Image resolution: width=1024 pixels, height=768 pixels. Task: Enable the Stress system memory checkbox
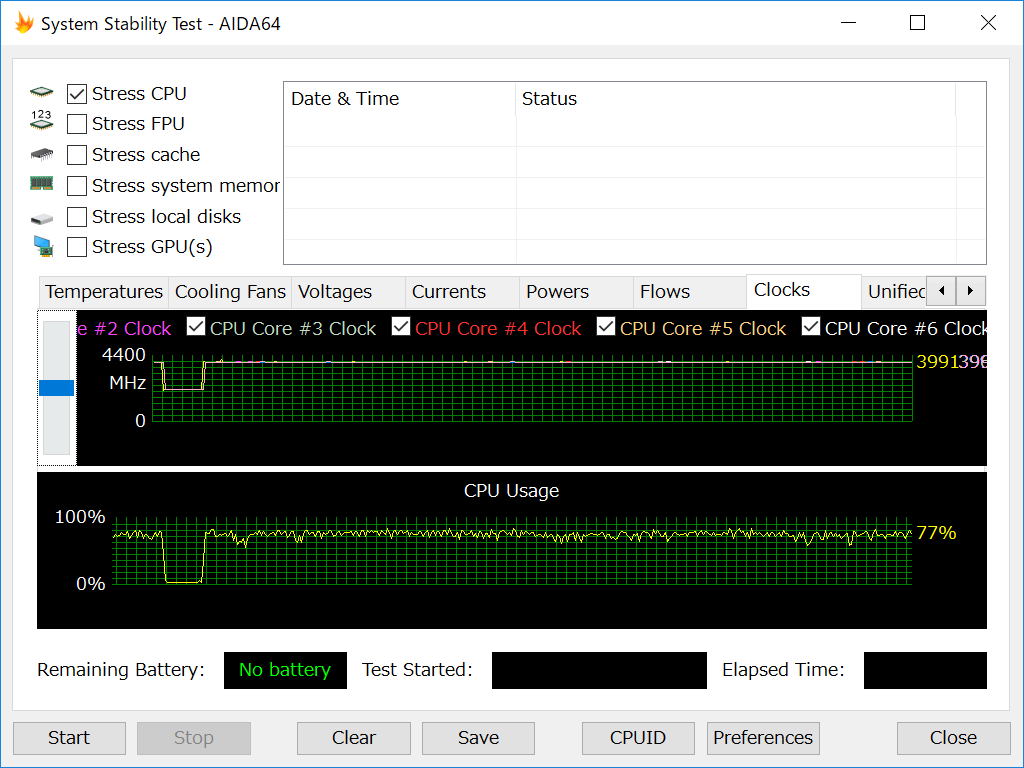coord(76,185)
